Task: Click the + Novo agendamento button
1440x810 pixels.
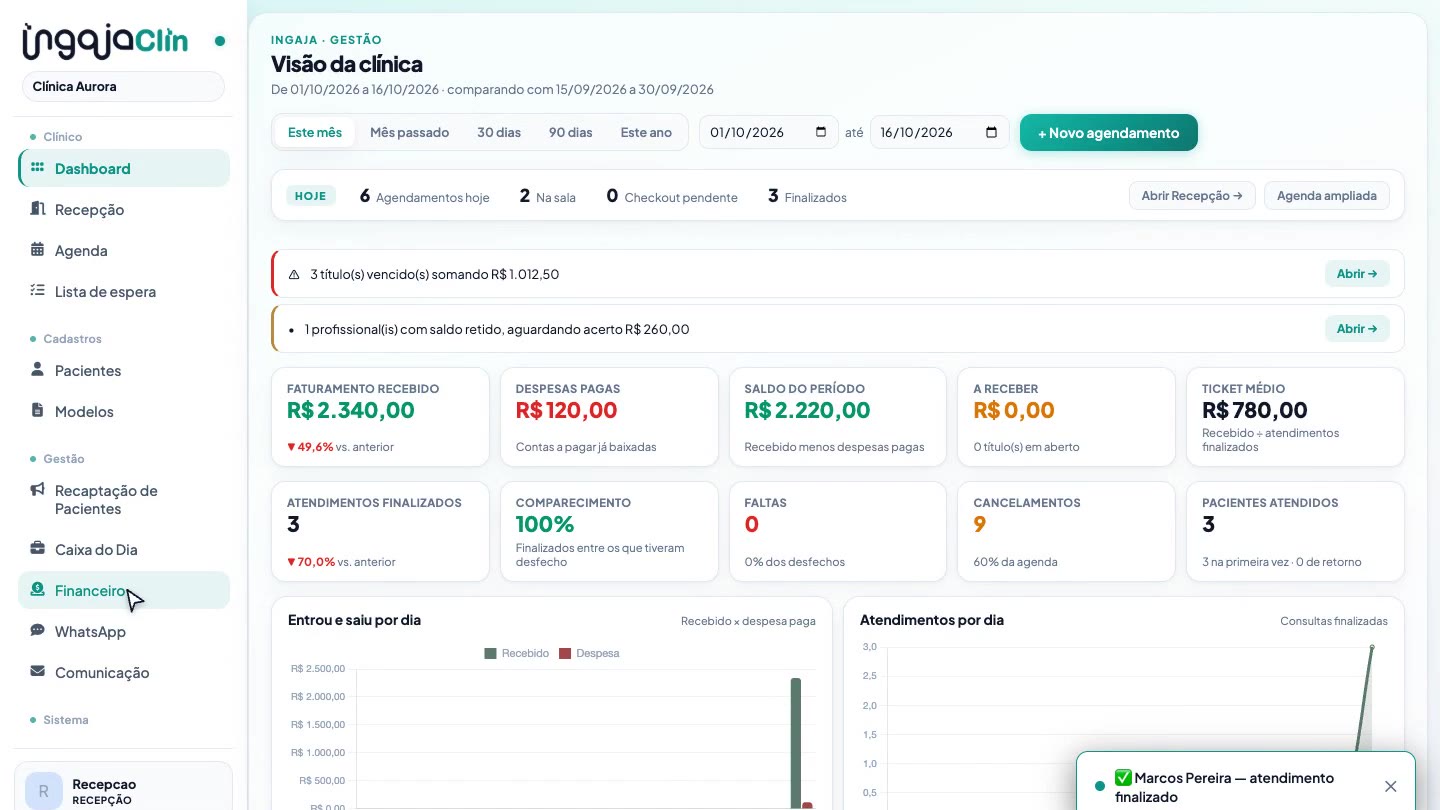Action: (x=1109, y=133)
